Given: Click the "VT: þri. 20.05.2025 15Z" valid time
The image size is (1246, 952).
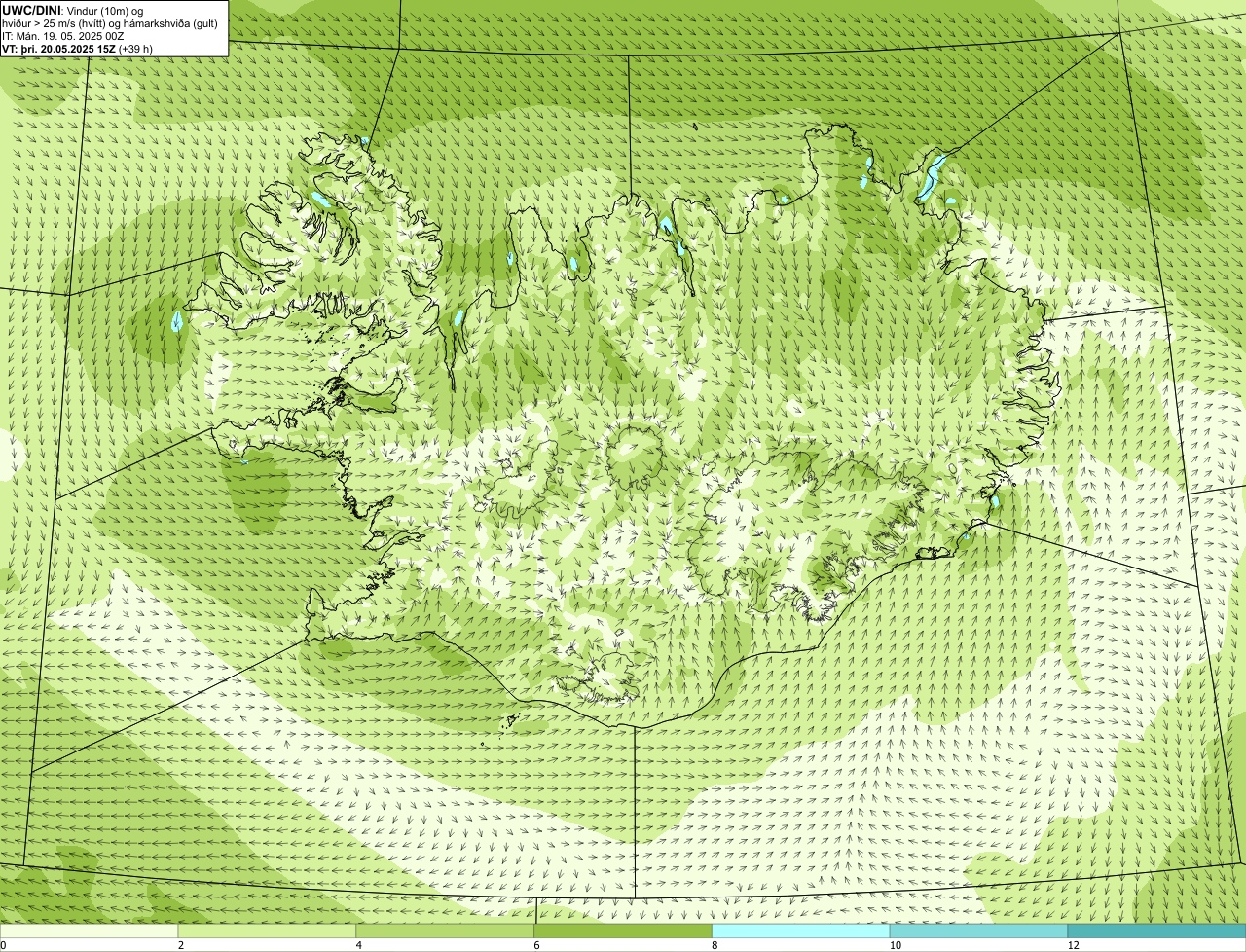Looking at the screenshot, I should coord(59,49).
